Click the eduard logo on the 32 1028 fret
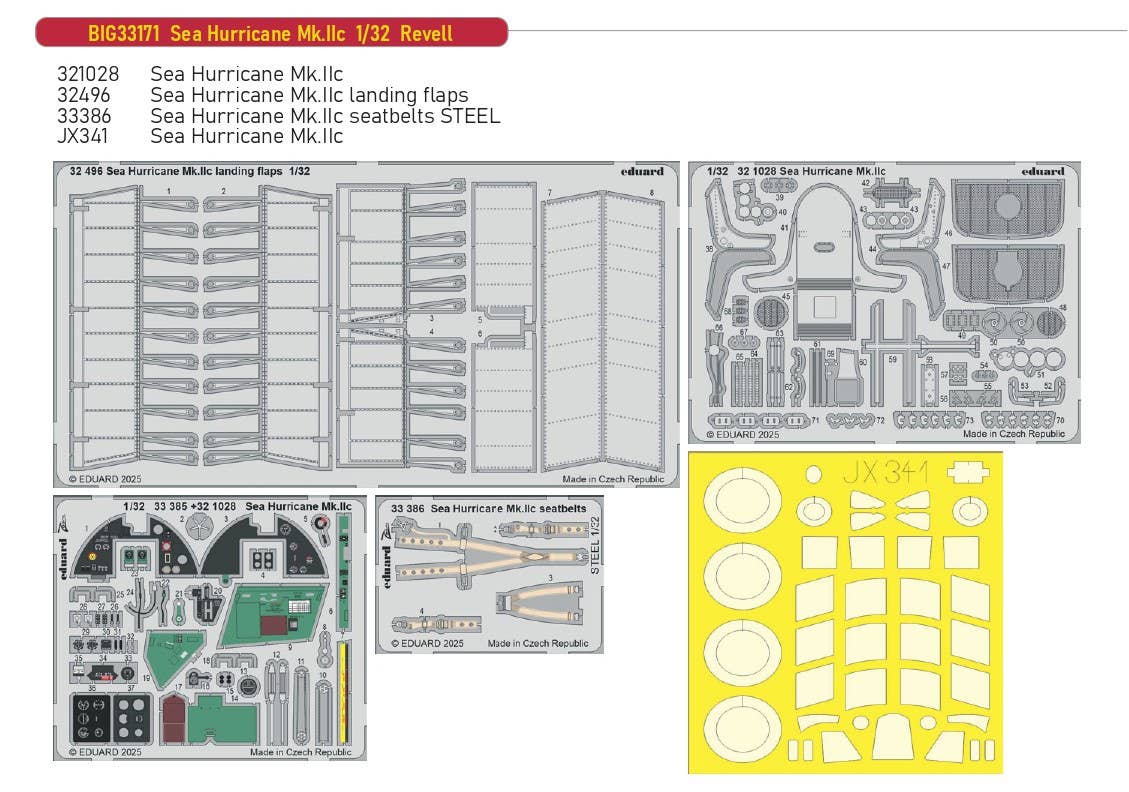This screenshot has height=792, width=1129. pos(1043,171)
